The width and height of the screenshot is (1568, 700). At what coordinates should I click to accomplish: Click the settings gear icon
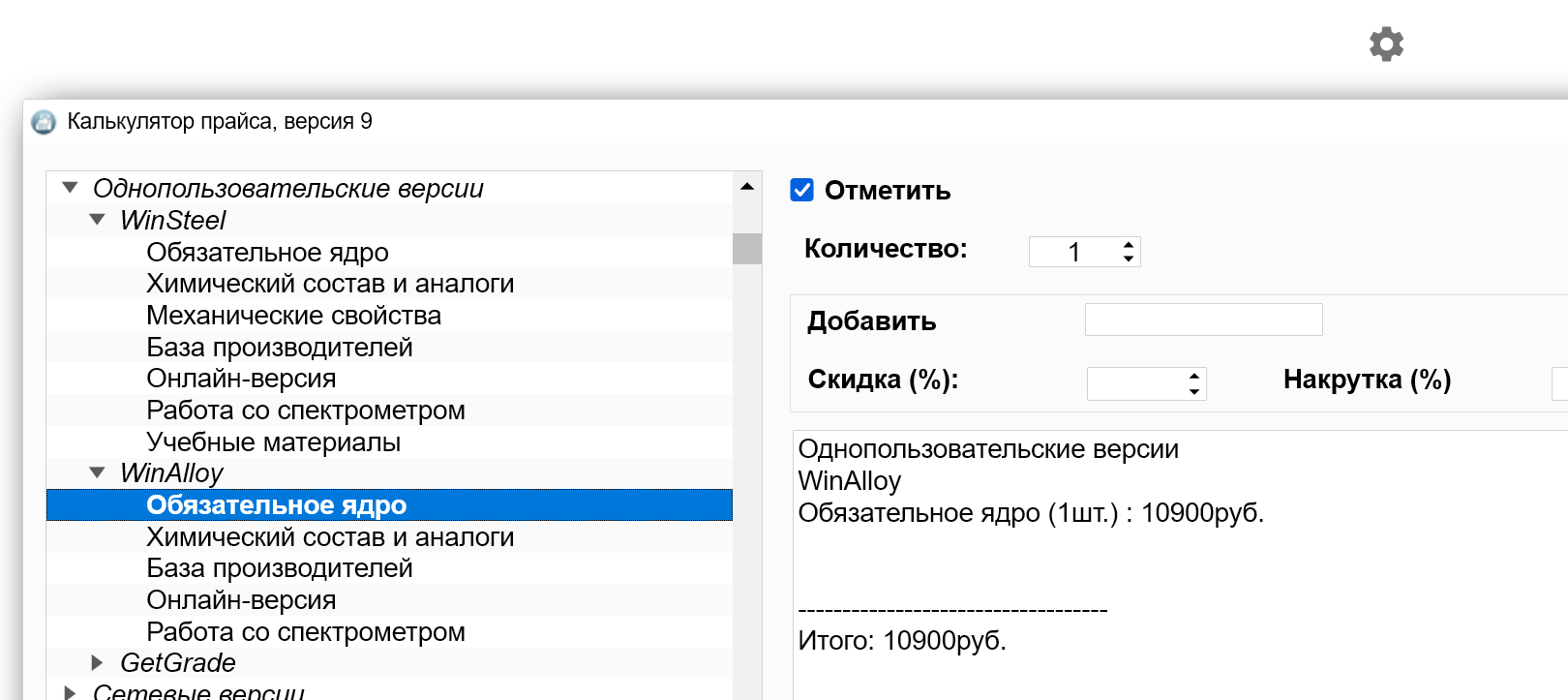pyautogui.click(x=1386, y=45)
